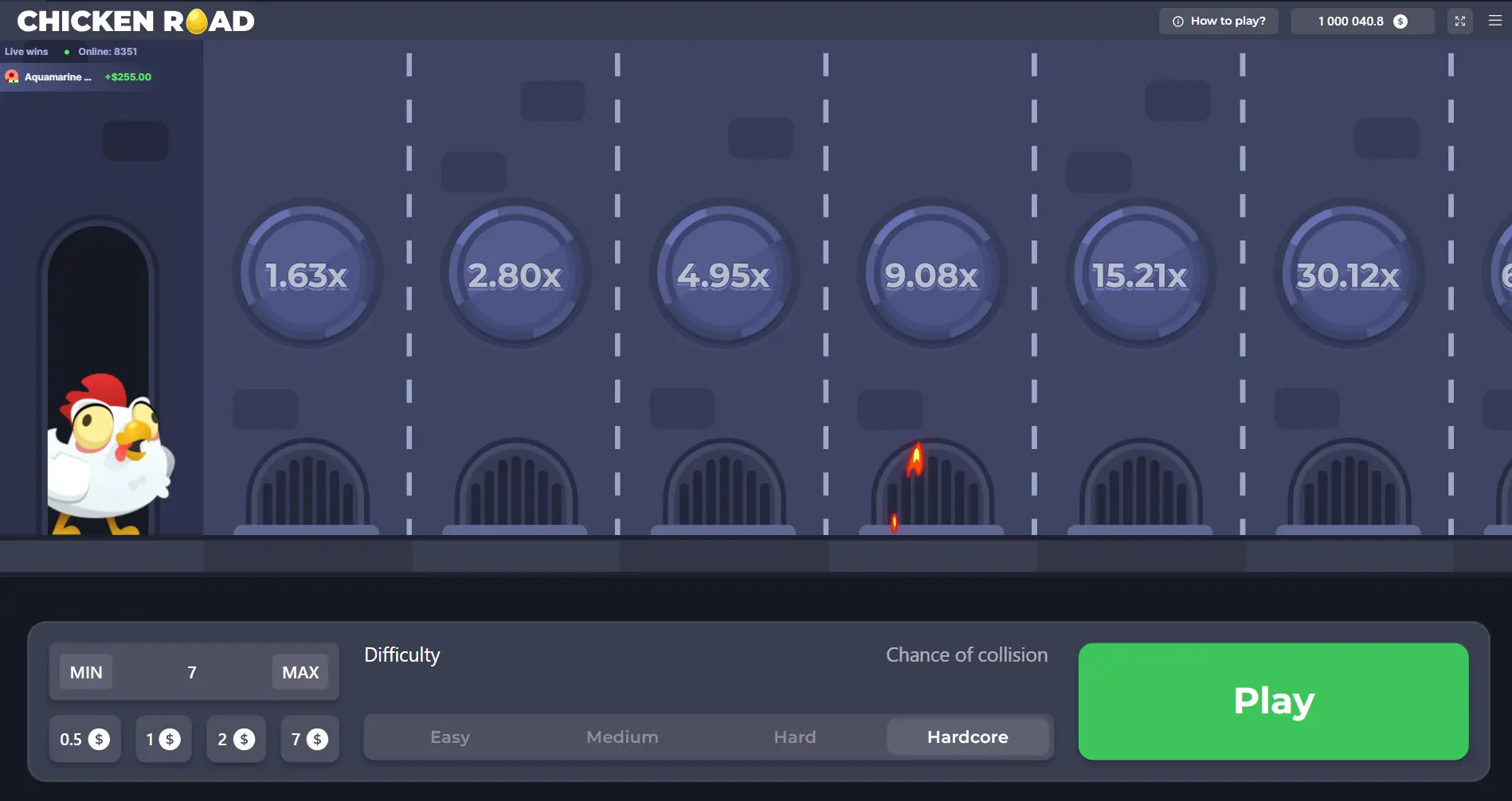Click the chicken character
1512x801 pixels.
pyautogui.click(x=109, y=454)
